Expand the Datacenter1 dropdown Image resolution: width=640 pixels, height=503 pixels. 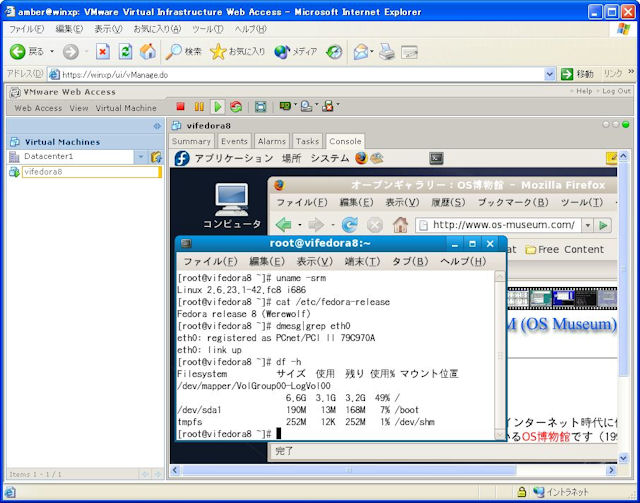tap(140, 157)
